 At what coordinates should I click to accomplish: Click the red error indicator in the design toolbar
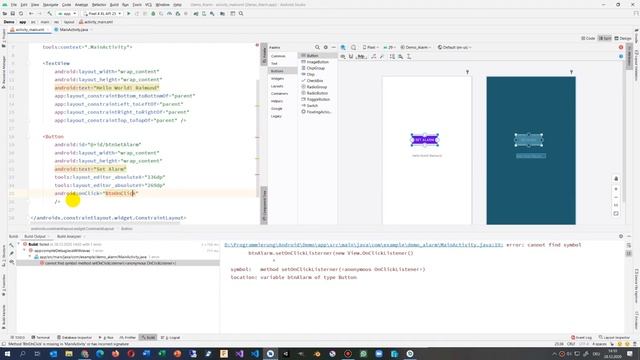click(621, 47)
